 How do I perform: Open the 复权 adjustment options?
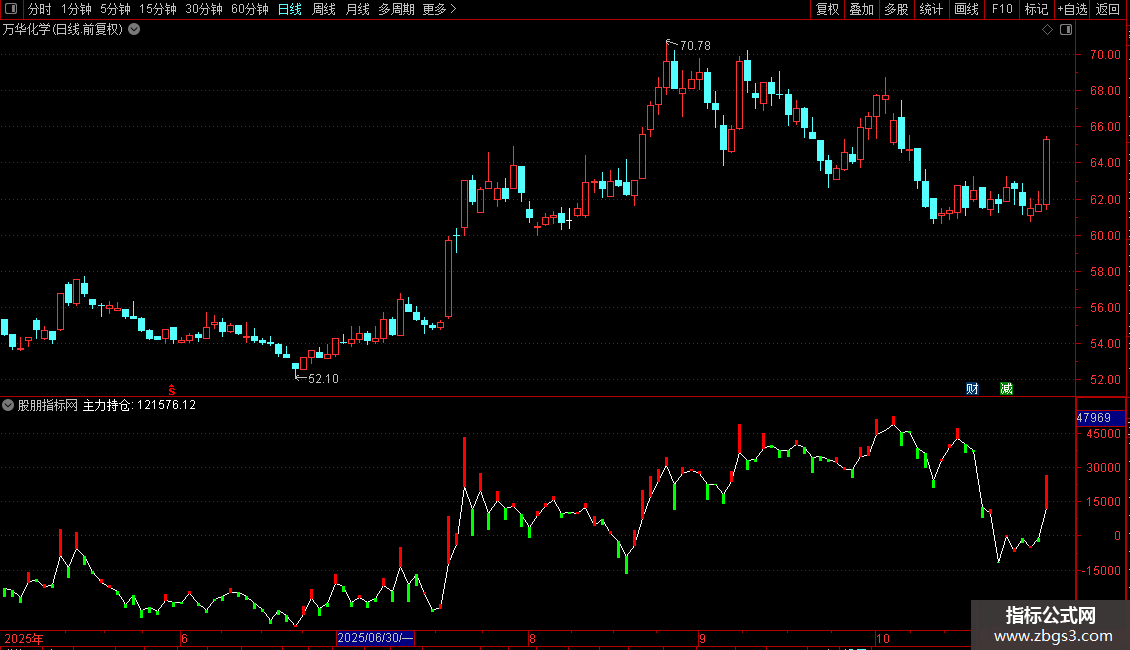tap(827, 9)
